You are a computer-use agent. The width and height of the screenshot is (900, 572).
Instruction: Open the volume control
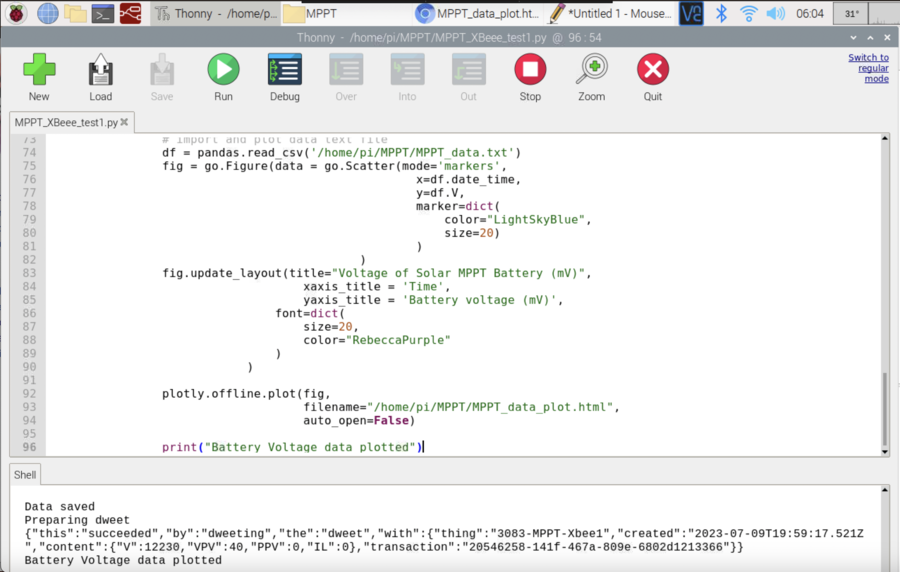776,13
